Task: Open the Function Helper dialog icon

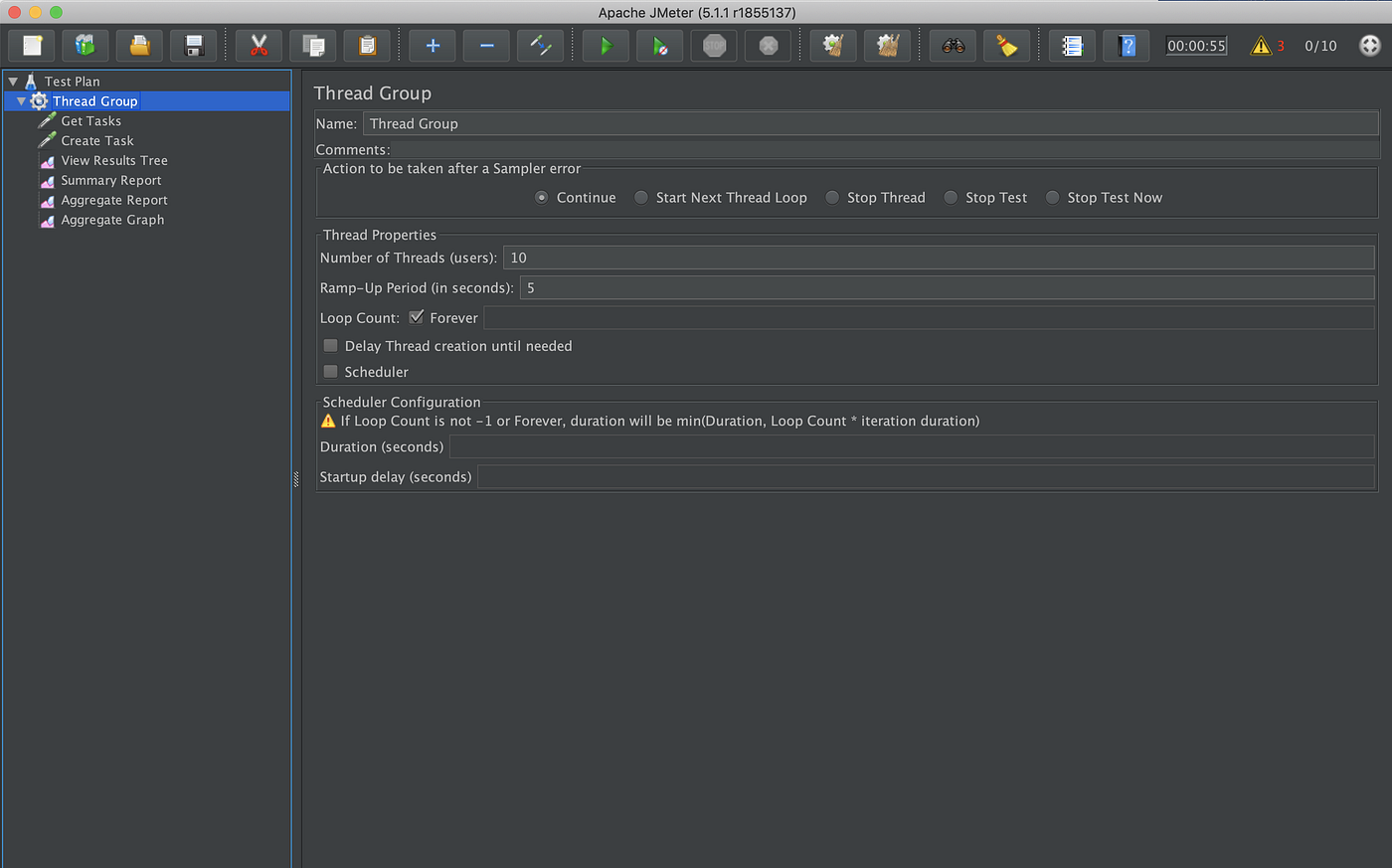Action: click(x=1071, y=45)
